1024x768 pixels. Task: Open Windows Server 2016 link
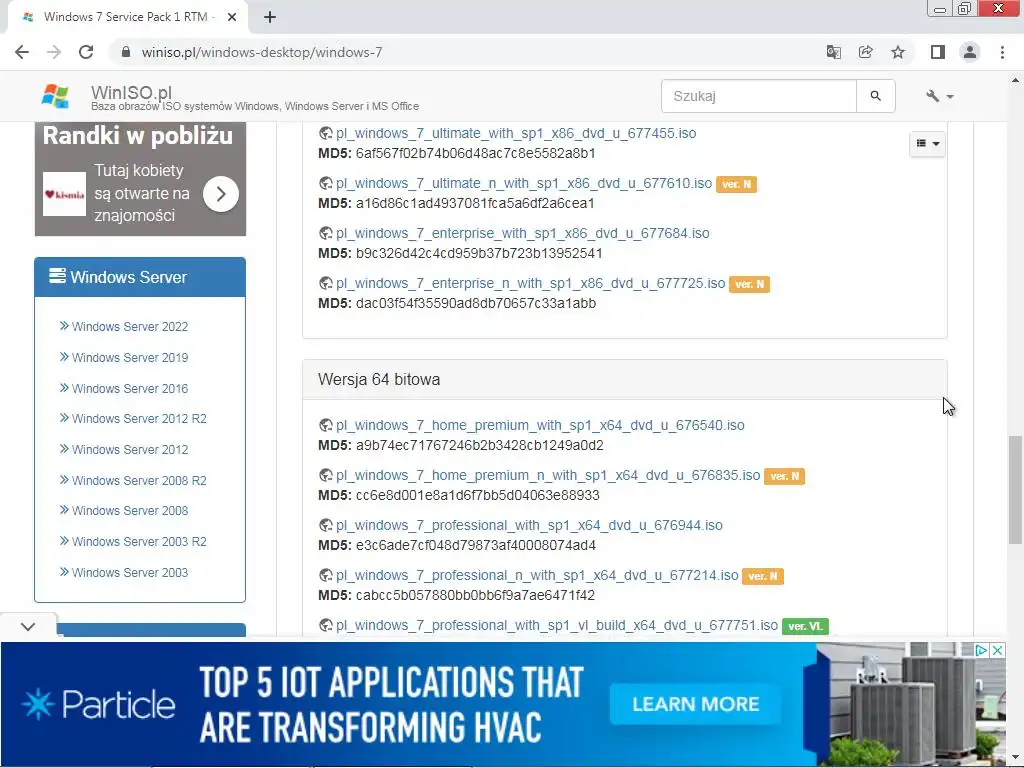click(129, 389)
